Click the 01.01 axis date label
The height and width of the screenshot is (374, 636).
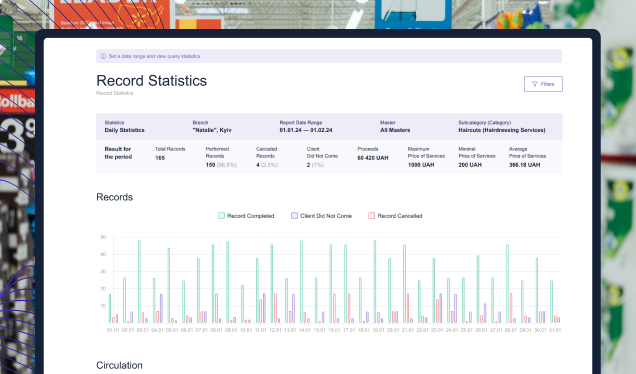click(113, 330)
